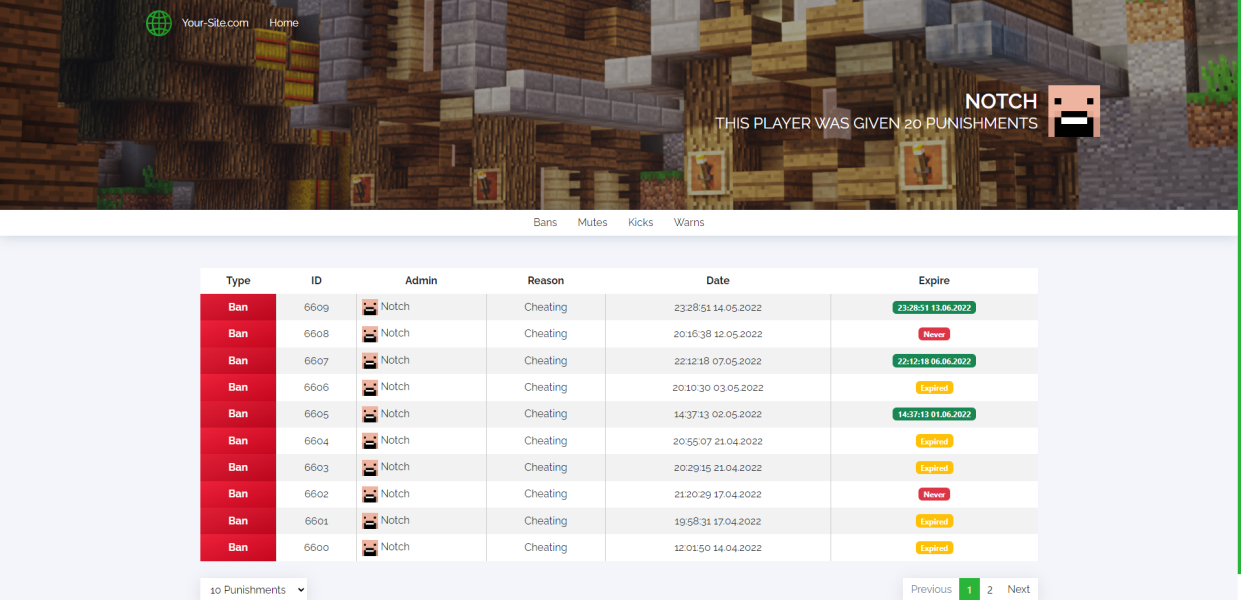Switch to the Mutes tab
The height and width of the screenshot is (600, 1241).
(592, 222)
